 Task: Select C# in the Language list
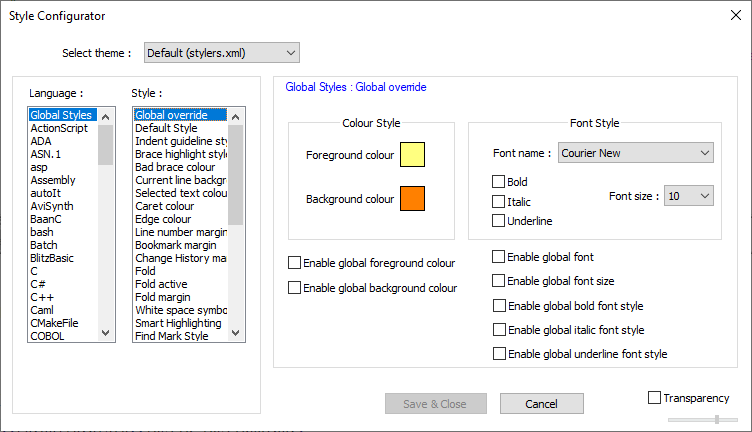(63, 284)
